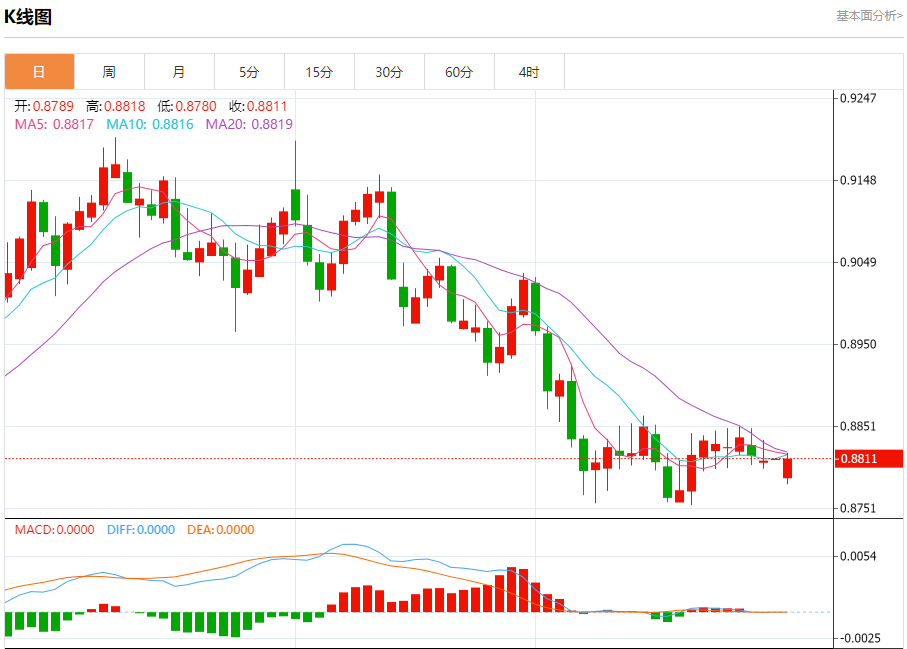Click the DEA:0.0000 label
Image resolution: width=907 pixels, height=649 pixels.
click(x=220, y=530)
